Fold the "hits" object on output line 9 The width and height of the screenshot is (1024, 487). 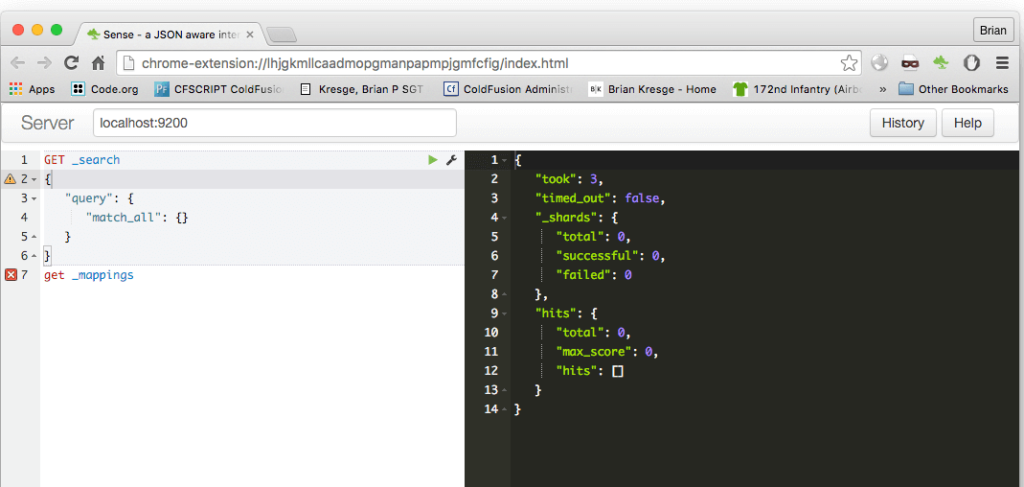tap(505, 313)
